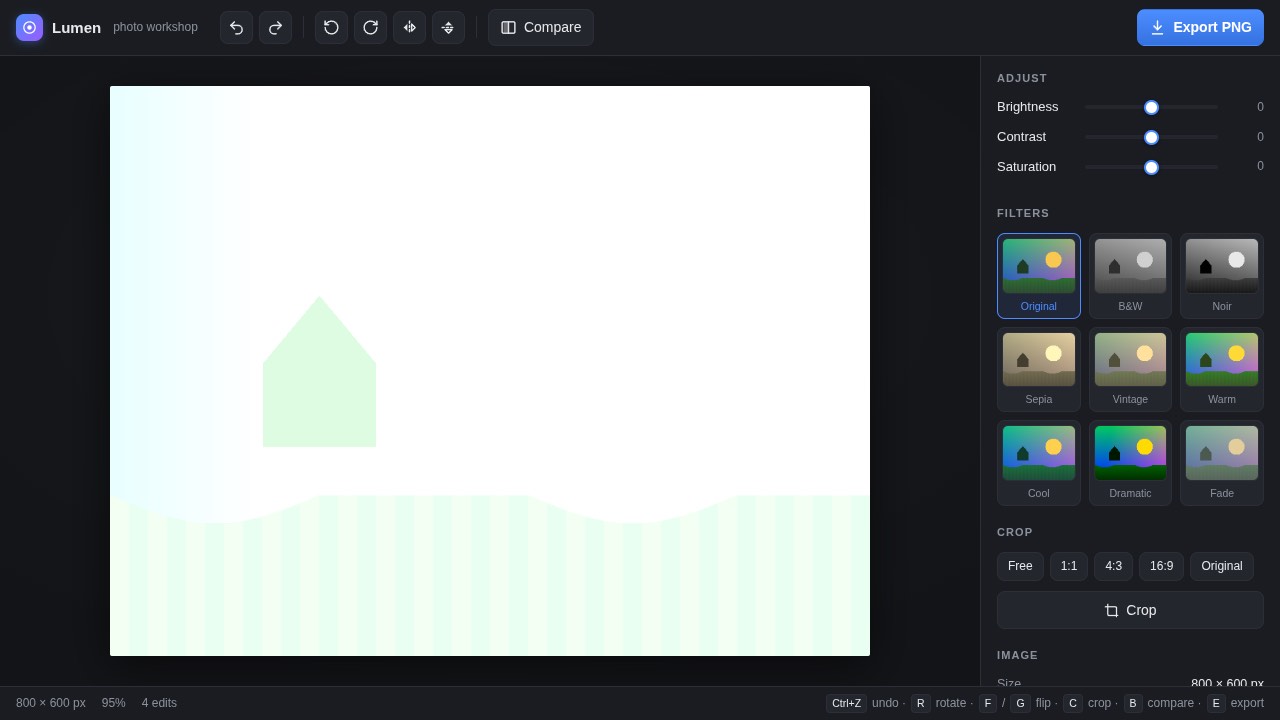Toggle Compare view
1280x720 pixels.
[541, 27]
